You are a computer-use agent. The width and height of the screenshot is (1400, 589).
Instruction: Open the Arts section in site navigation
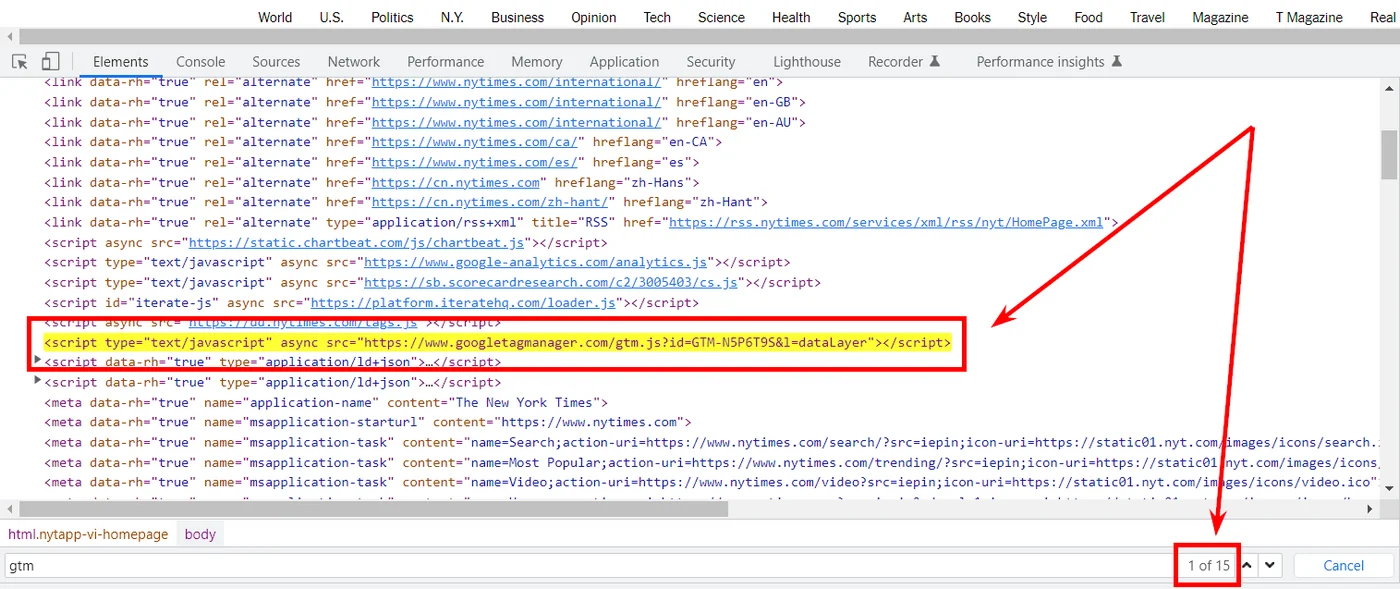click(x=915, y=17)
